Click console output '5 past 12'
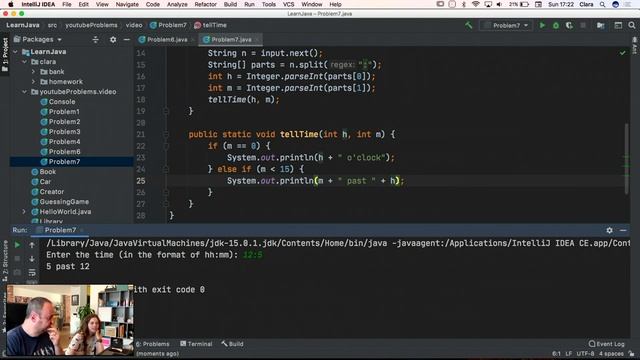 (x=68, y=267)
